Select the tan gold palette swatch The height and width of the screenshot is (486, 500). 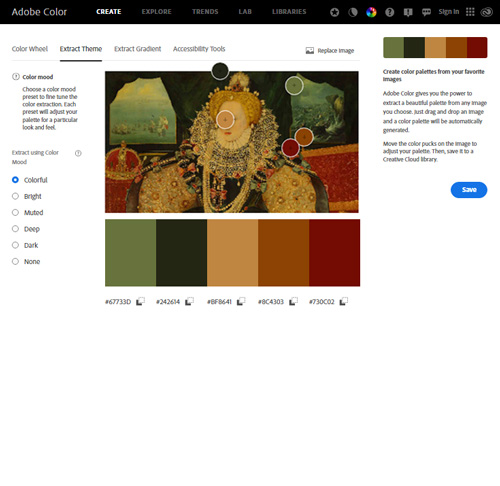232,253
